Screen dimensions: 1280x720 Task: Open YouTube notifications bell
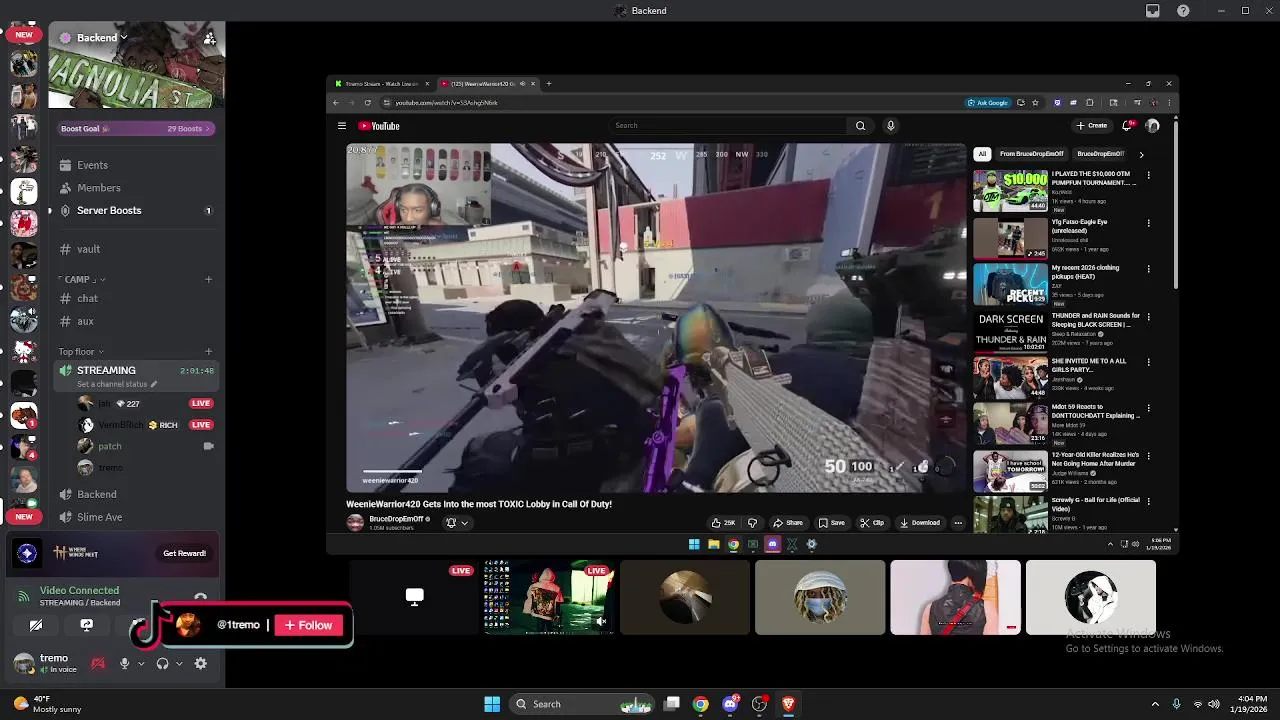[x=1128, y=126]
